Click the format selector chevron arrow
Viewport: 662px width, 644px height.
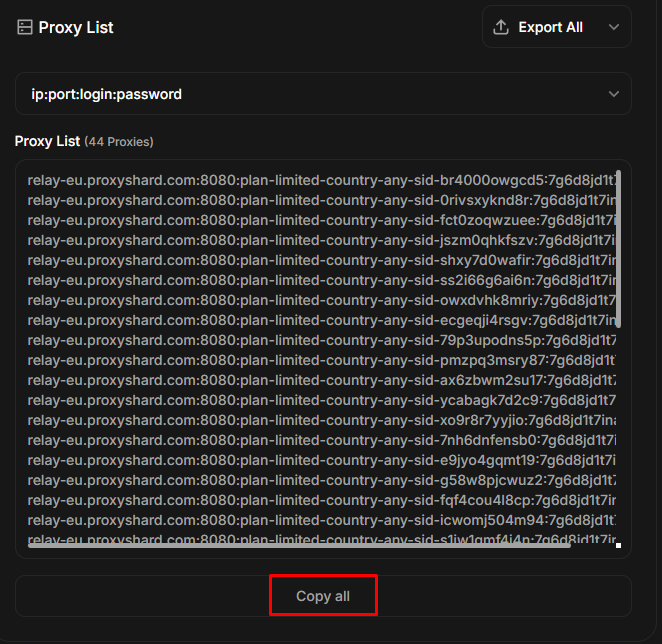[614, 94]
